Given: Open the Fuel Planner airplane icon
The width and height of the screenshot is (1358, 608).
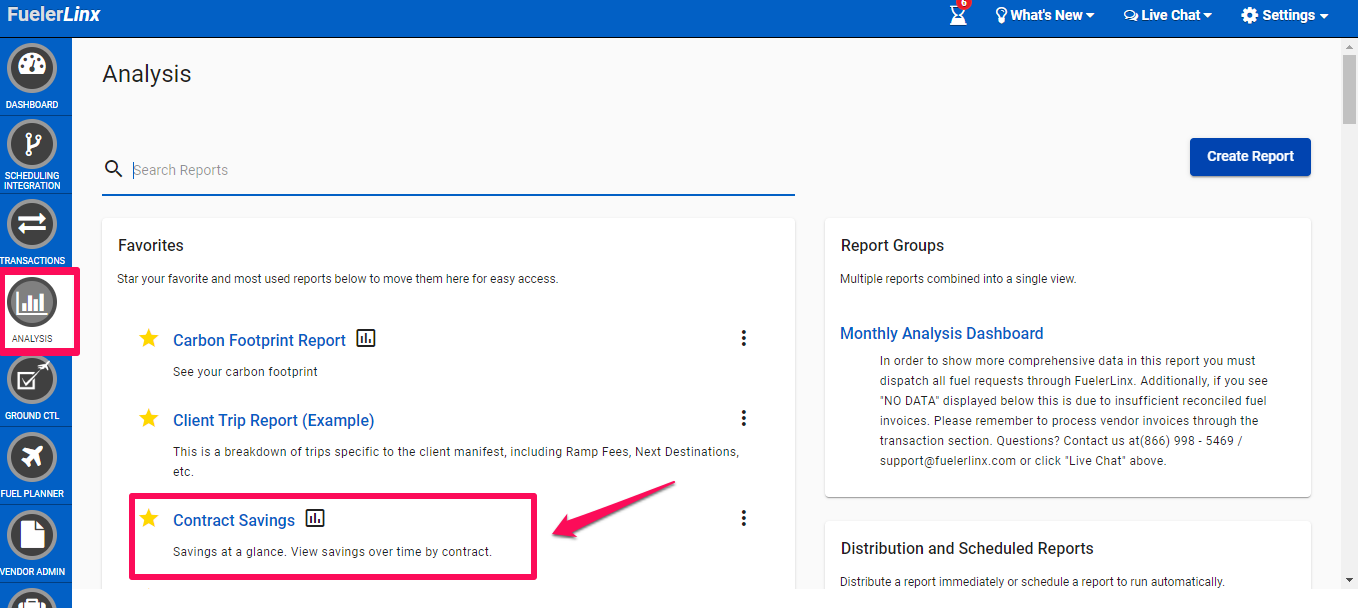Looking at the screenshot, I should (x=32, y=458).
